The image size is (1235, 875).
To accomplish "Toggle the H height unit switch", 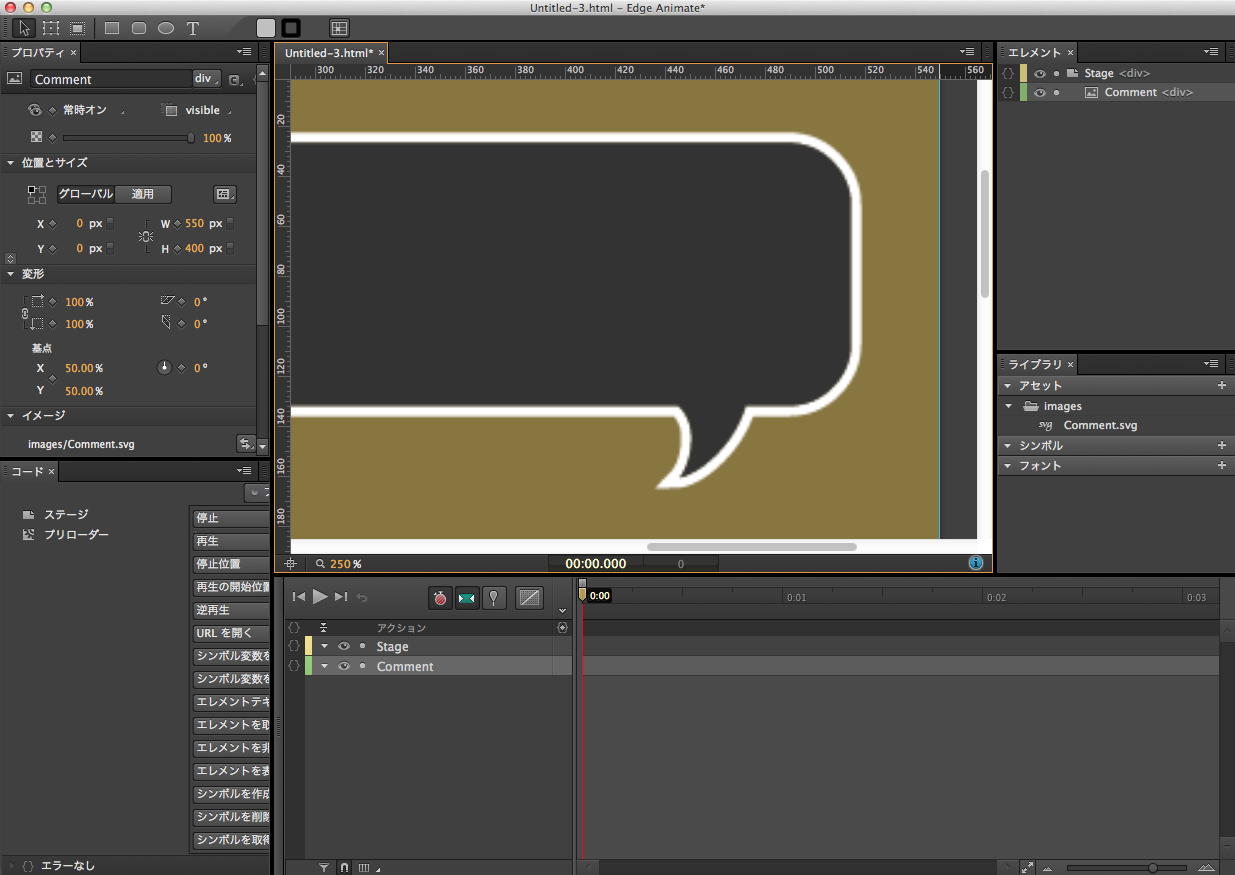I will tap(230, 248).
